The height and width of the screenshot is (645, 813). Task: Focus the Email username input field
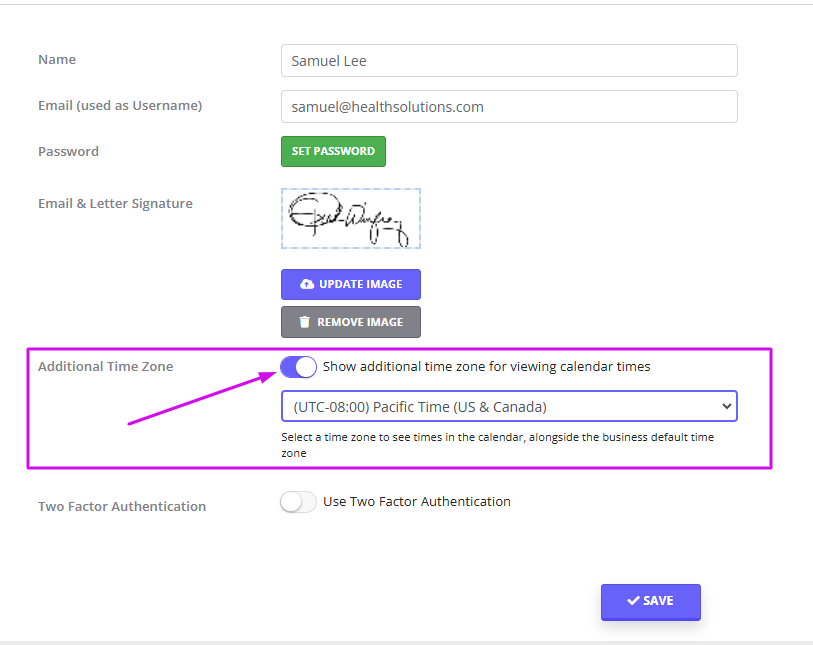[509, 107]
